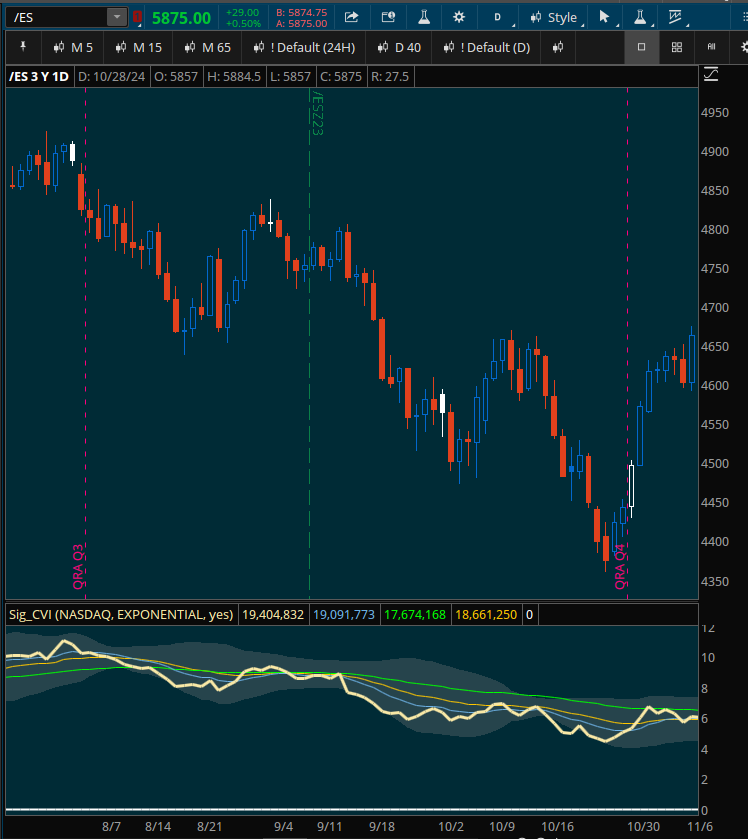Click the All layout toggle
Screen dimensions: 748x839
coord(712,47)
